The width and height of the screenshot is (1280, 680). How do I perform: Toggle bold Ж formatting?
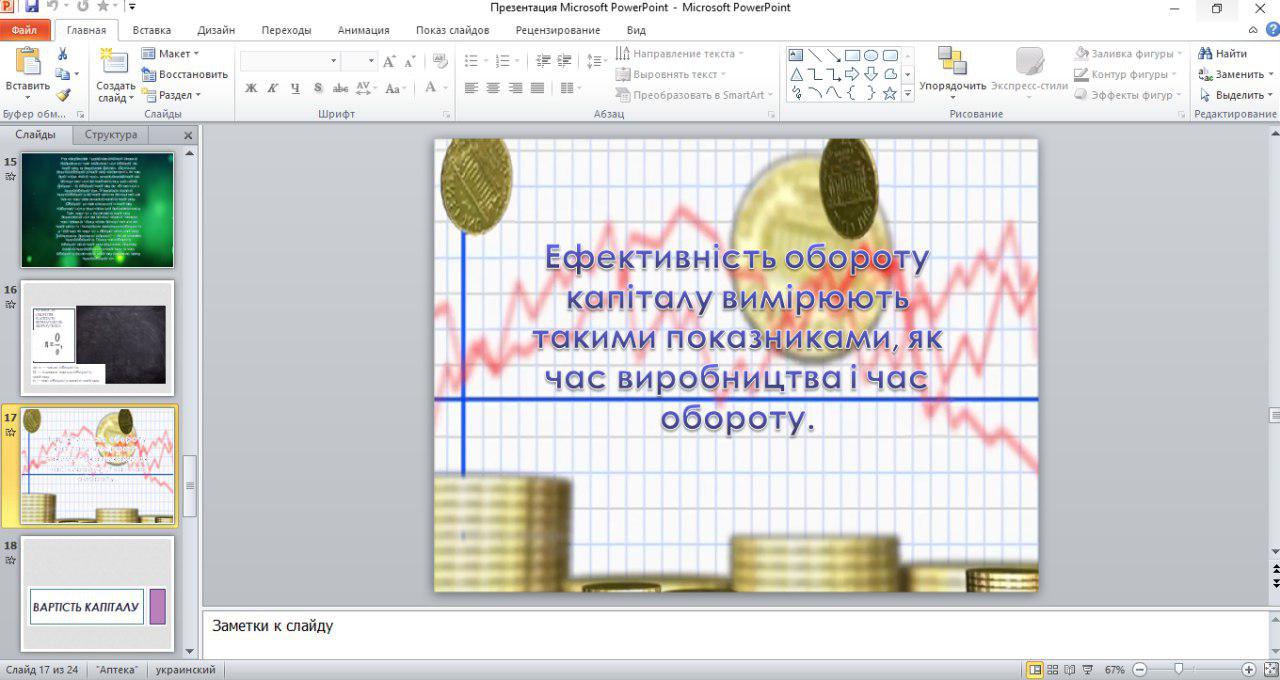(251, 88)
